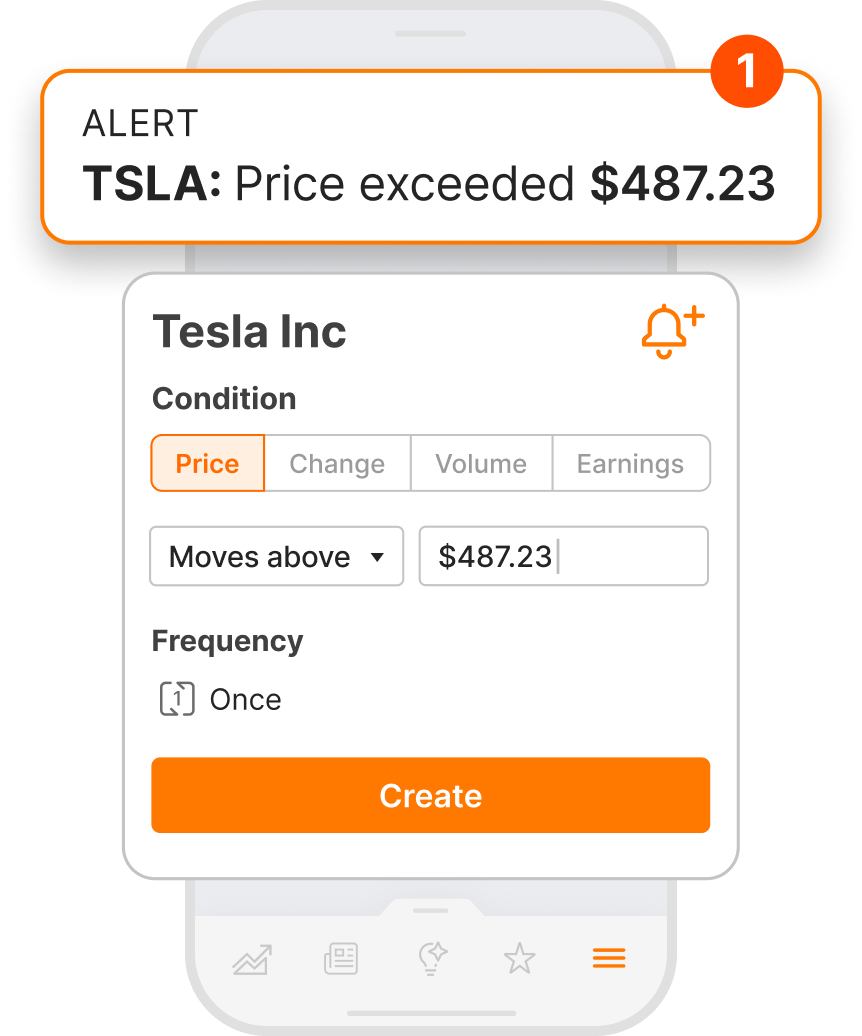Open the TSLA price alert notification
The width and height of the screenshot is (862, 1036).
(430, 157)
